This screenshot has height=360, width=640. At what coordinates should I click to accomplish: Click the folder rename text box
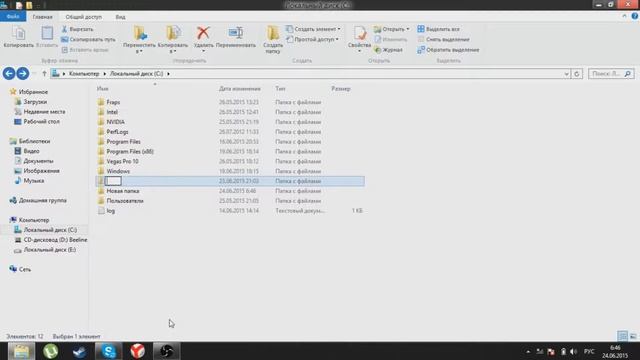tap(113, 181)
